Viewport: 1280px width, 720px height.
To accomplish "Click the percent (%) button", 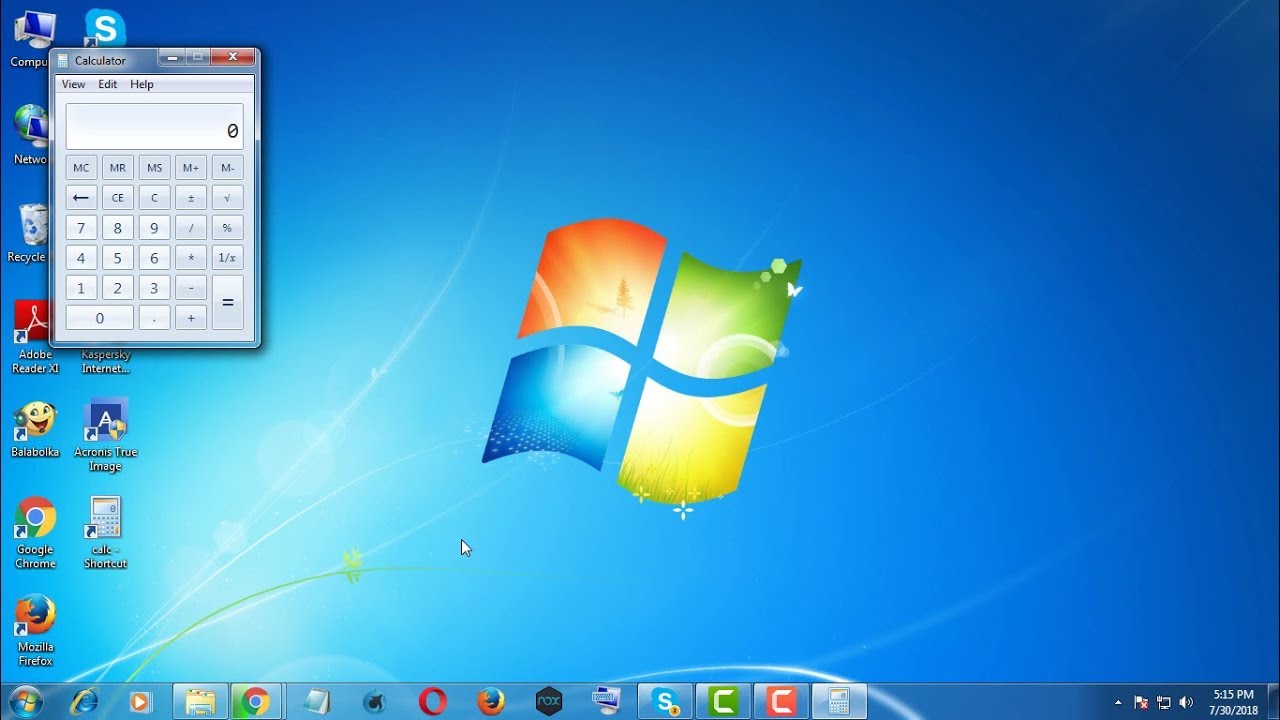I will click(227, 228).
